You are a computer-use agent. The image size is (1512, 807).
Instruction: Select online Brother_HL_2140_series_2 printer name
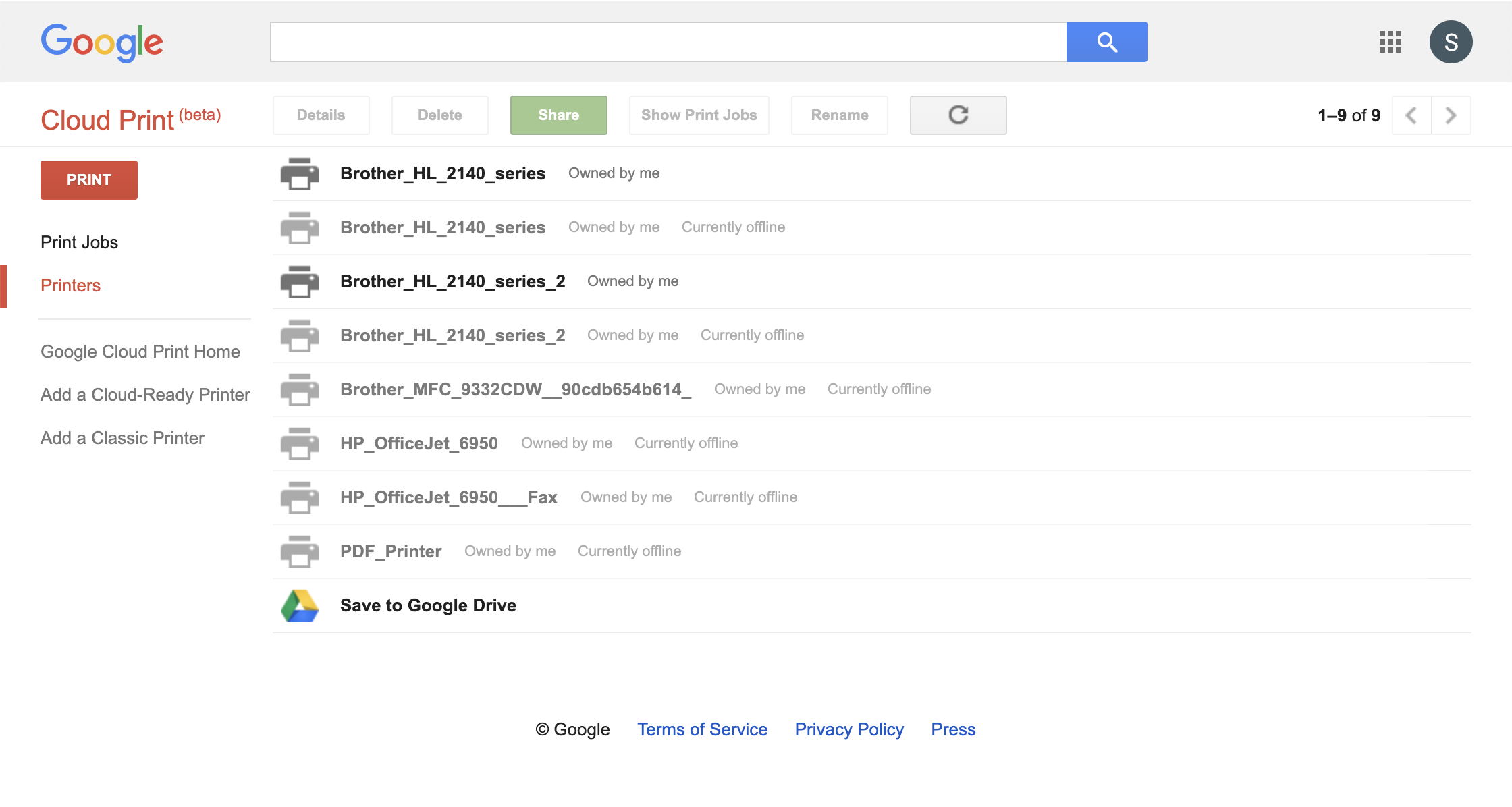coord(453,281)
